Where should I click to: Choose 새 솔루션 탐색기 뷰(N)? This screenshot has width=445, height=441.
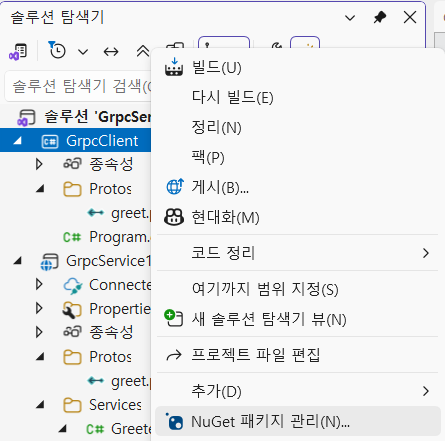297,319
